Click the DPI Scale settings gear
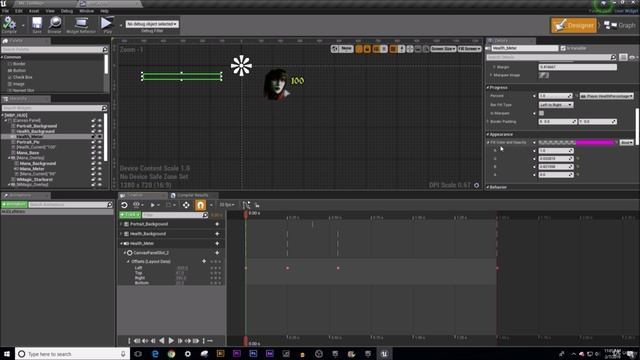 pos(476,185)
